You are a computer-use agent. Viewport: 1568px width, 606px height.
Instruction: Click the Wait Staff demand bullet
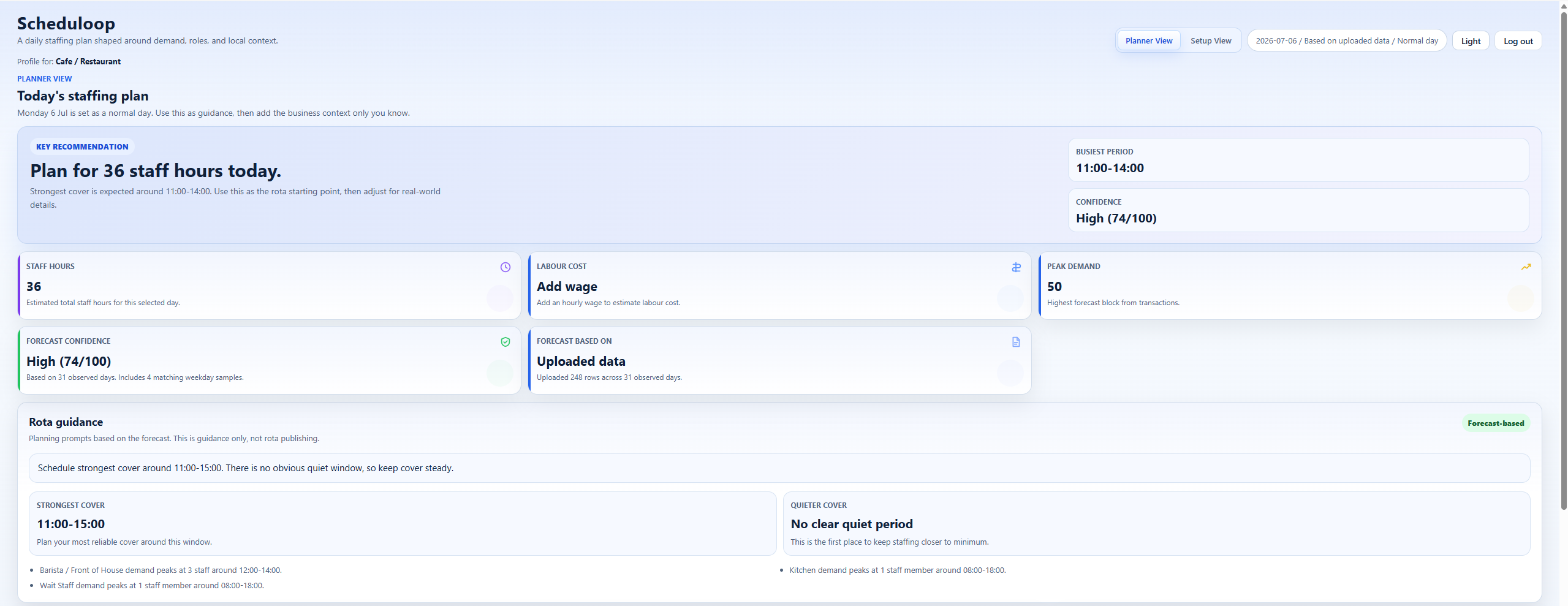[x=151, y=586]
